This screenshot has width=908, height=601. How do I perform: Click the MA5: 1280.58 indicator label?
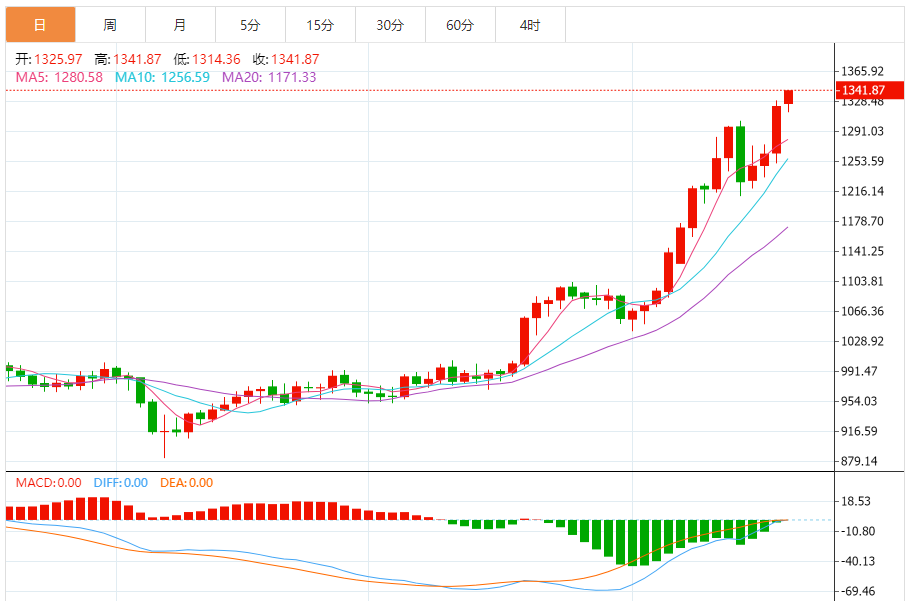[59, 77]
